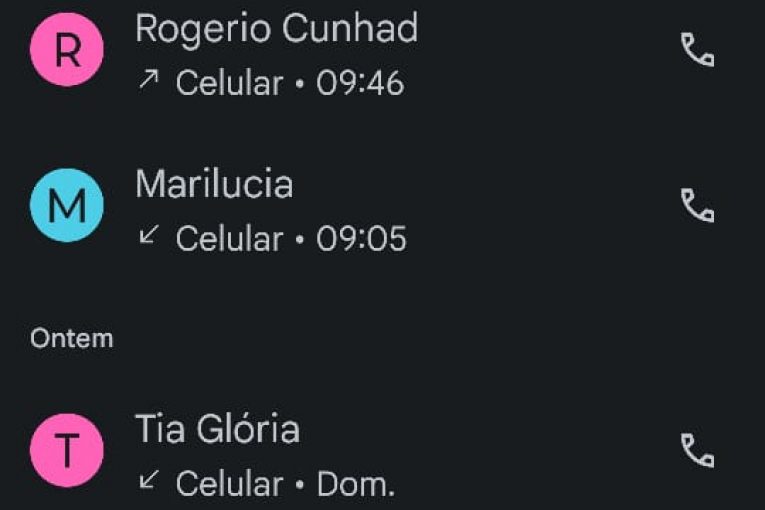
Task: Open the pink R contact avatar
Action: (67, 50)
